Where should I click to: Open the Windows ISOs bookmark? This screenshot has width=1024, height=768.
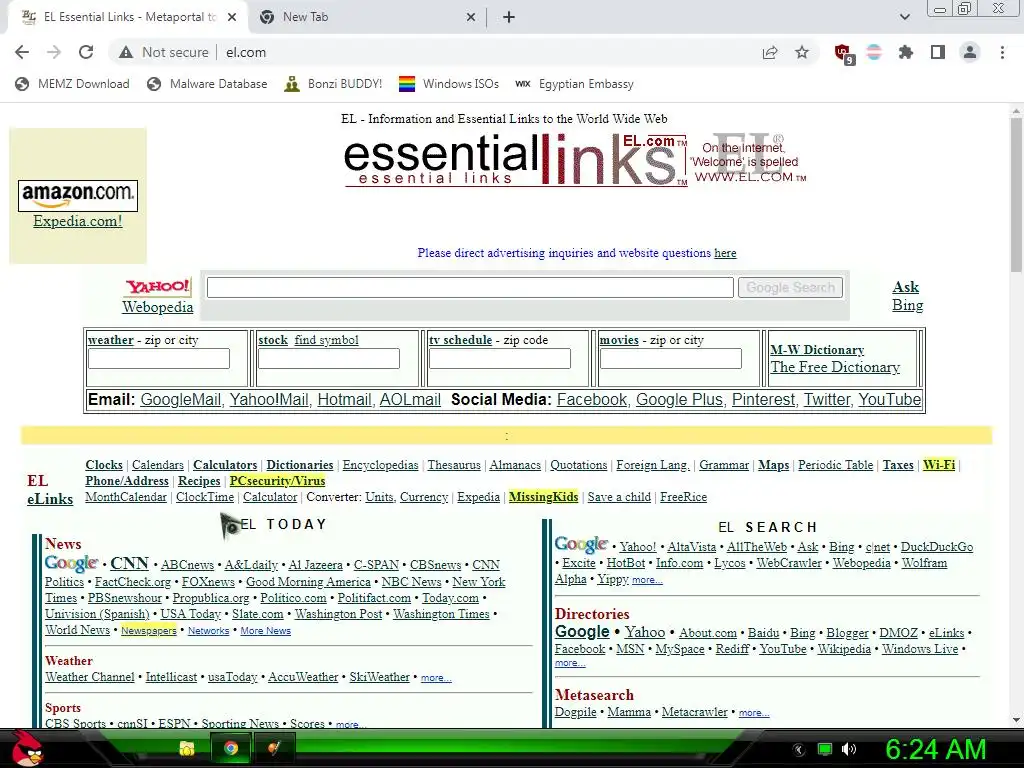[x=449, y=84]
